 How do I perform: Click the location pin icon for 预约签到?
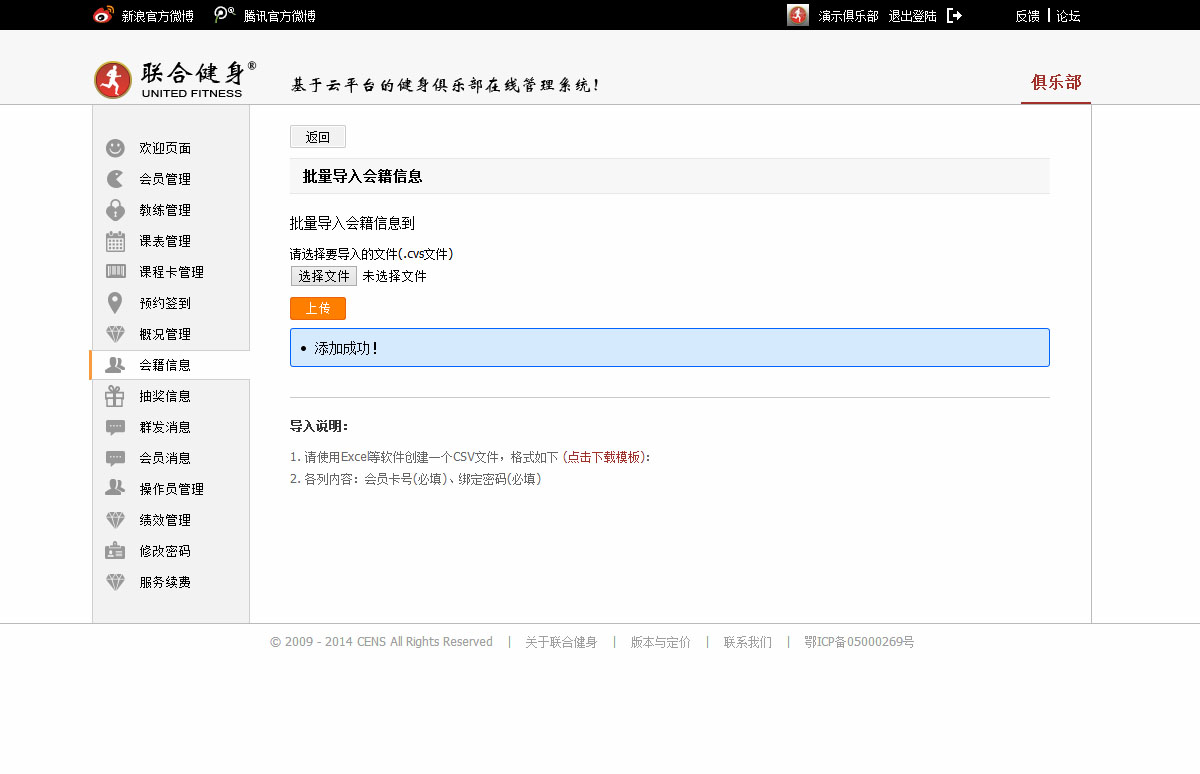(x=115, y=303)
